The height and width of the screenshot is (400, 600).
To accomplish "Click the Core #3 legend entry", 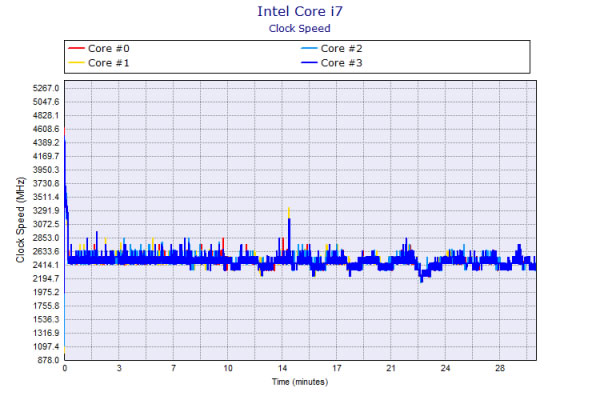I will pyautogui.click(x=331, y=63).
